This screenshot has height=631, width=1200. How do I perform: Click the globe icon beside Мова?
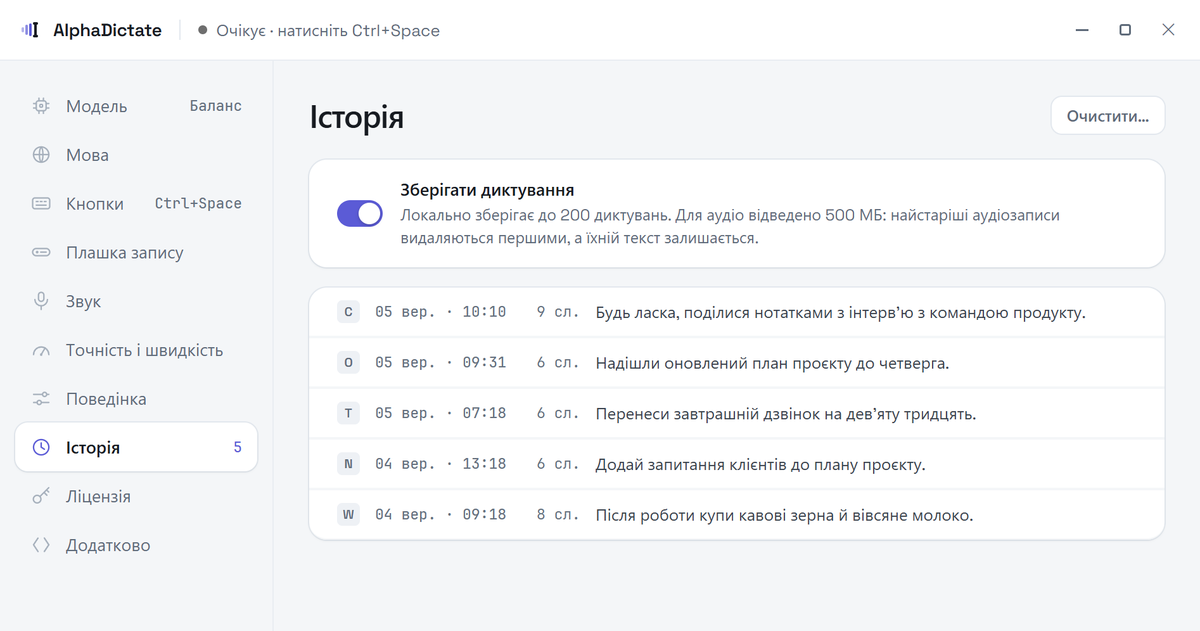pos(41,155)
